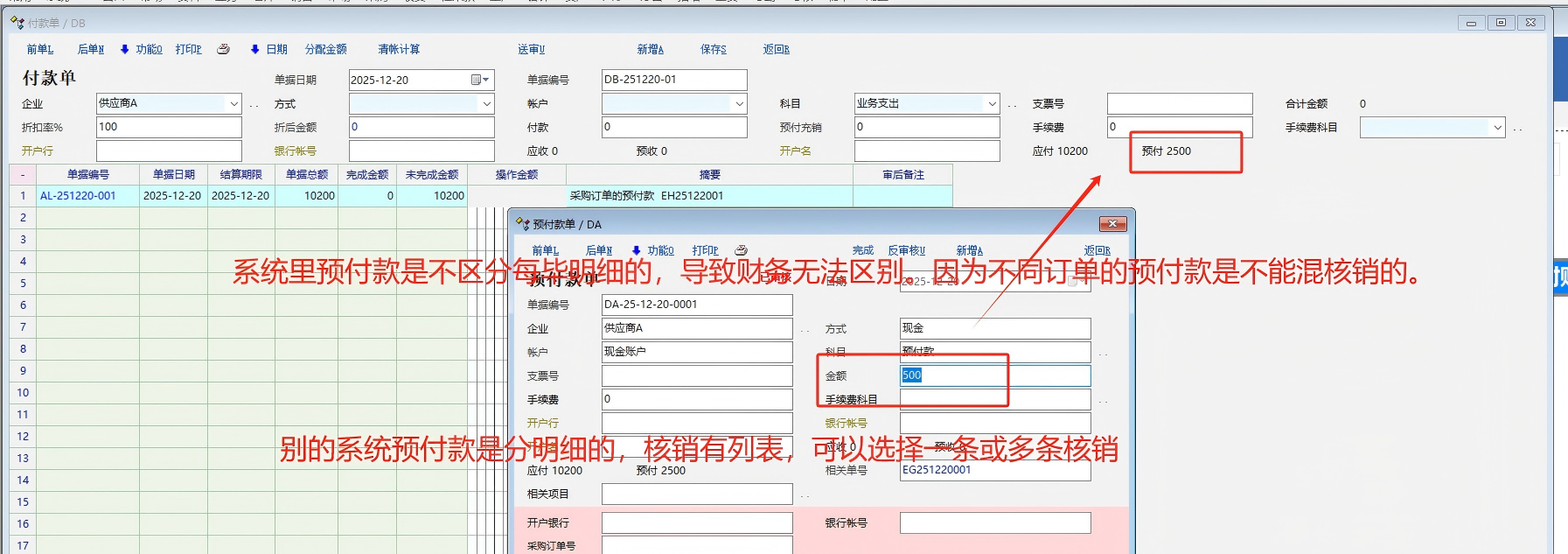Expand the 科目 dropdown showing 业务支出
This screenshot has width=1568, height=554.
pyautogui.click(x=992, y=103)
